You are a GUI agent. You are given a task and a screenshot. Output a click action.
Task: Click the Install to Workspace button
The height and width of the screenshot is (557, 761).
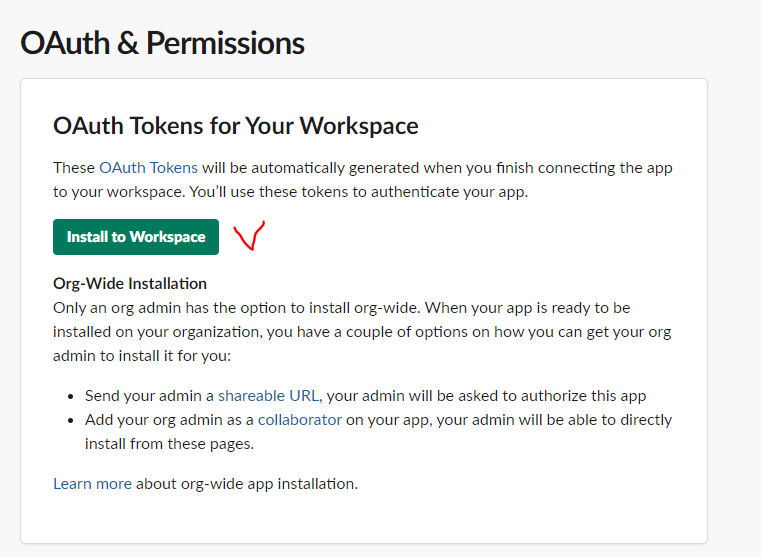pos(136,237)
